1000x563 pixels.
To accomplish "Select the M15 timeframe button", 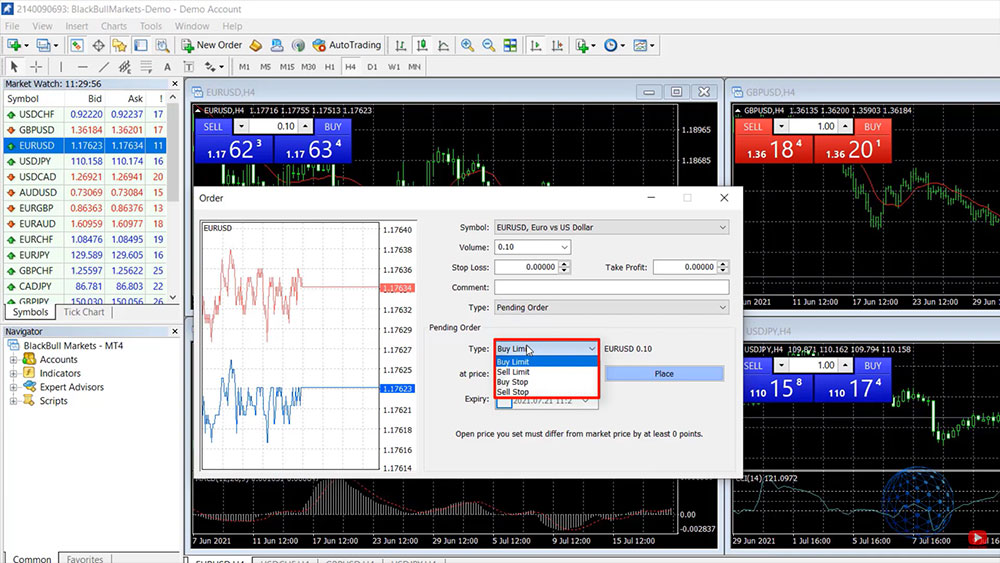I will (x=287, y=67).
